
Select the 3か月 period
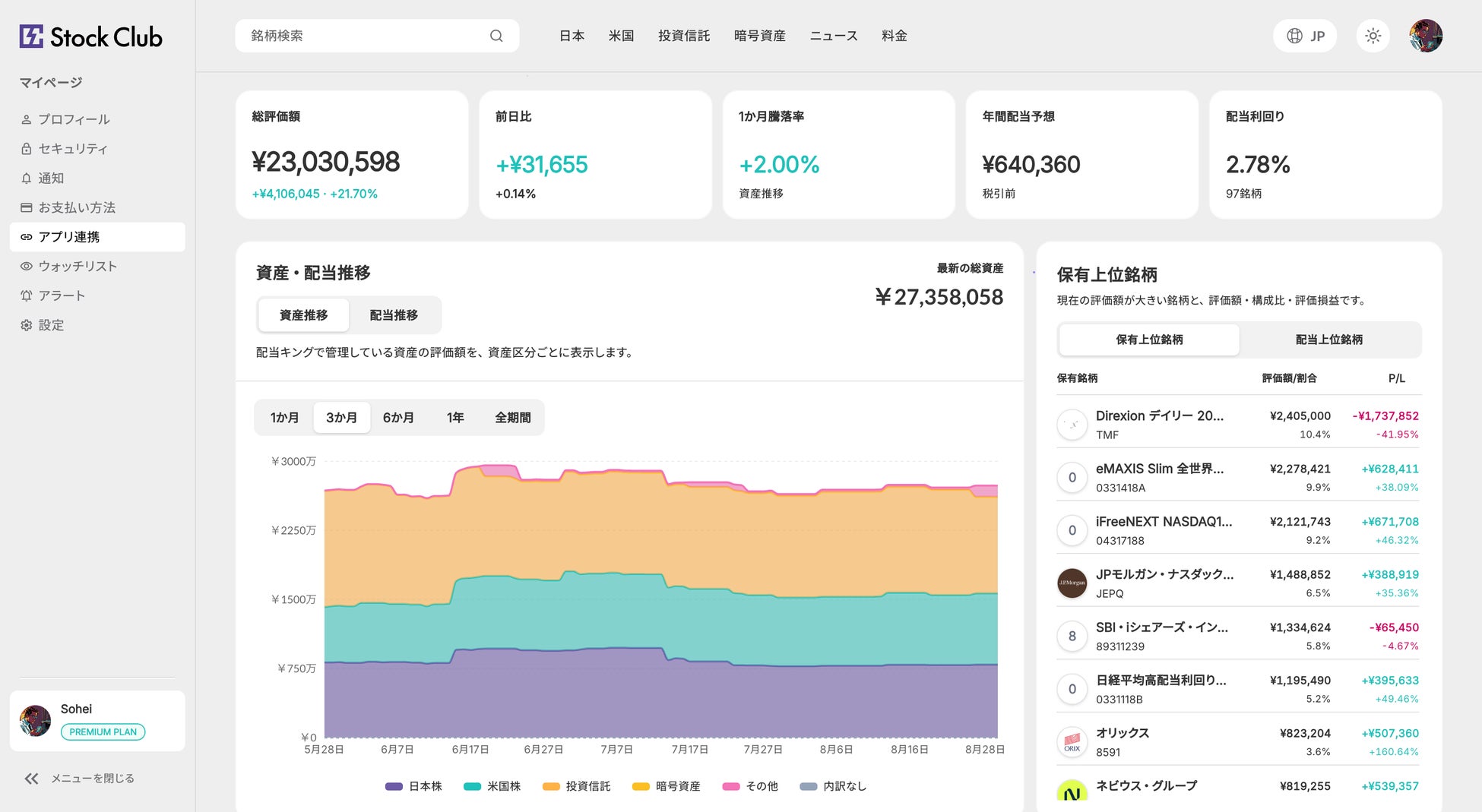point(341,418)
